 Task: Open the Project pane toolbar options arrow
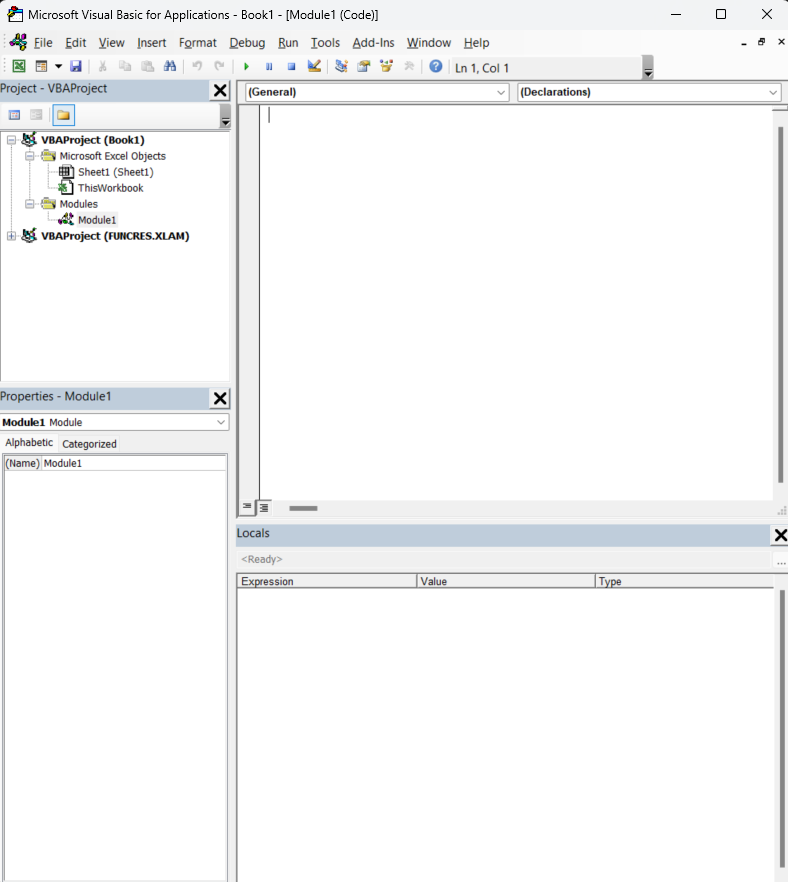225,116
